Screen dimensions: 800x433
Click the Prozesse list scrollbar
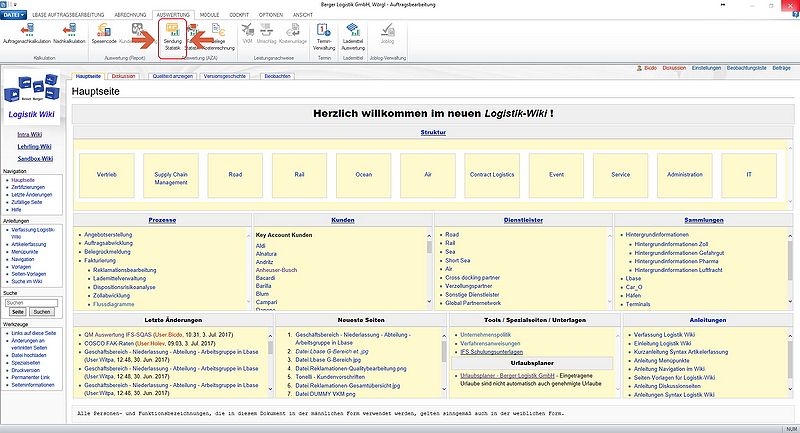pyautogui.click(x=247, y=268)
